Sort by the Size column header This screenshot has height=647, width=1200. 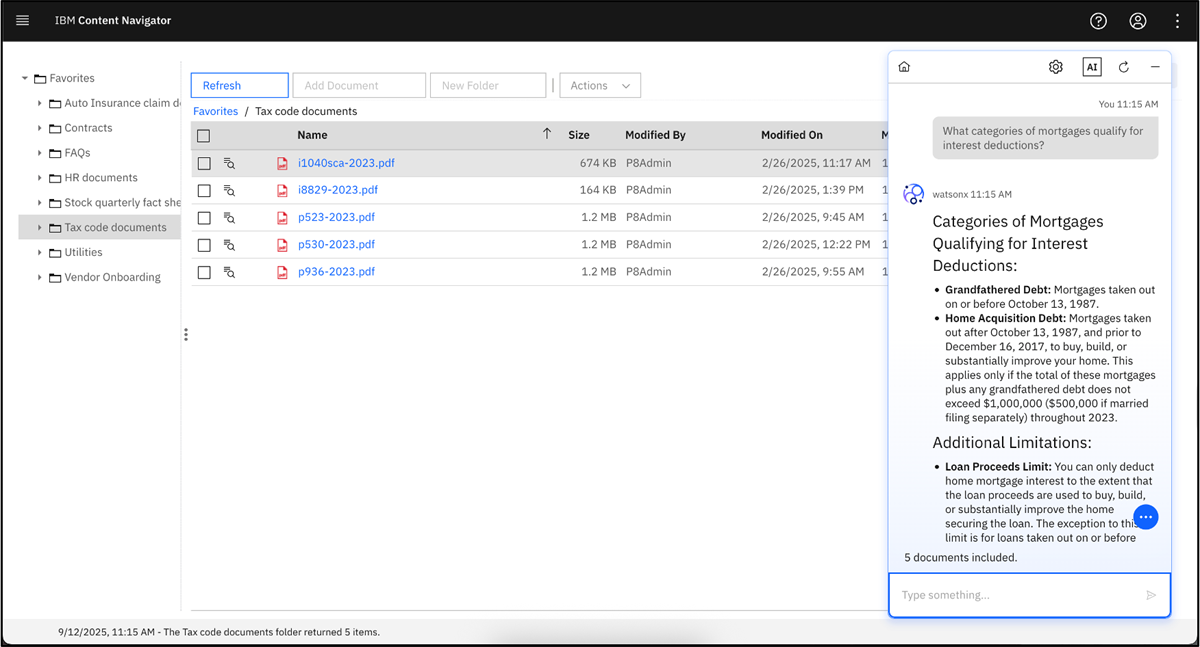pos(579,135)
